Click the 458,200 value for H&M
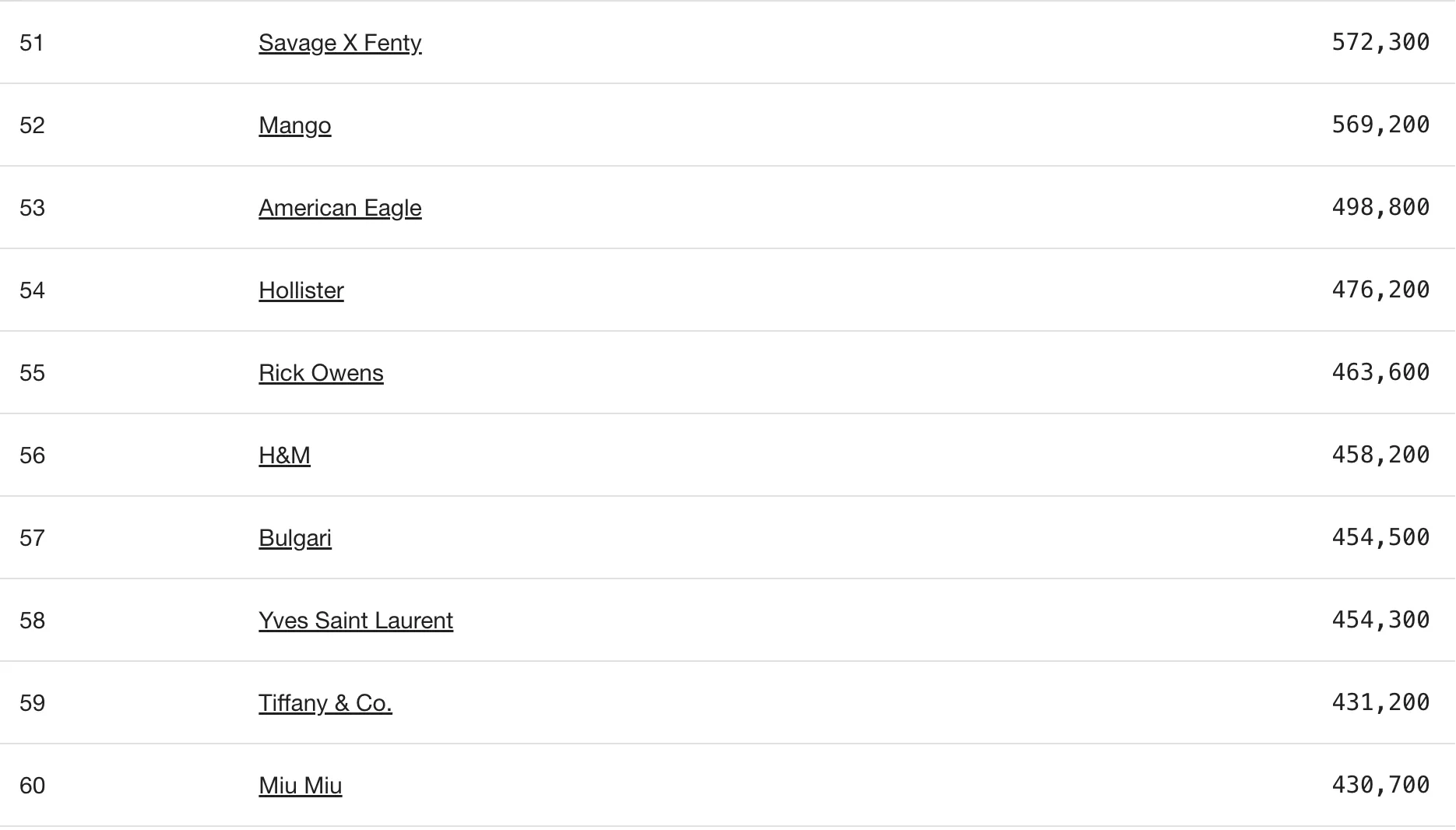The height and width of the screenshot is (830, 1456). [1380, 455]
